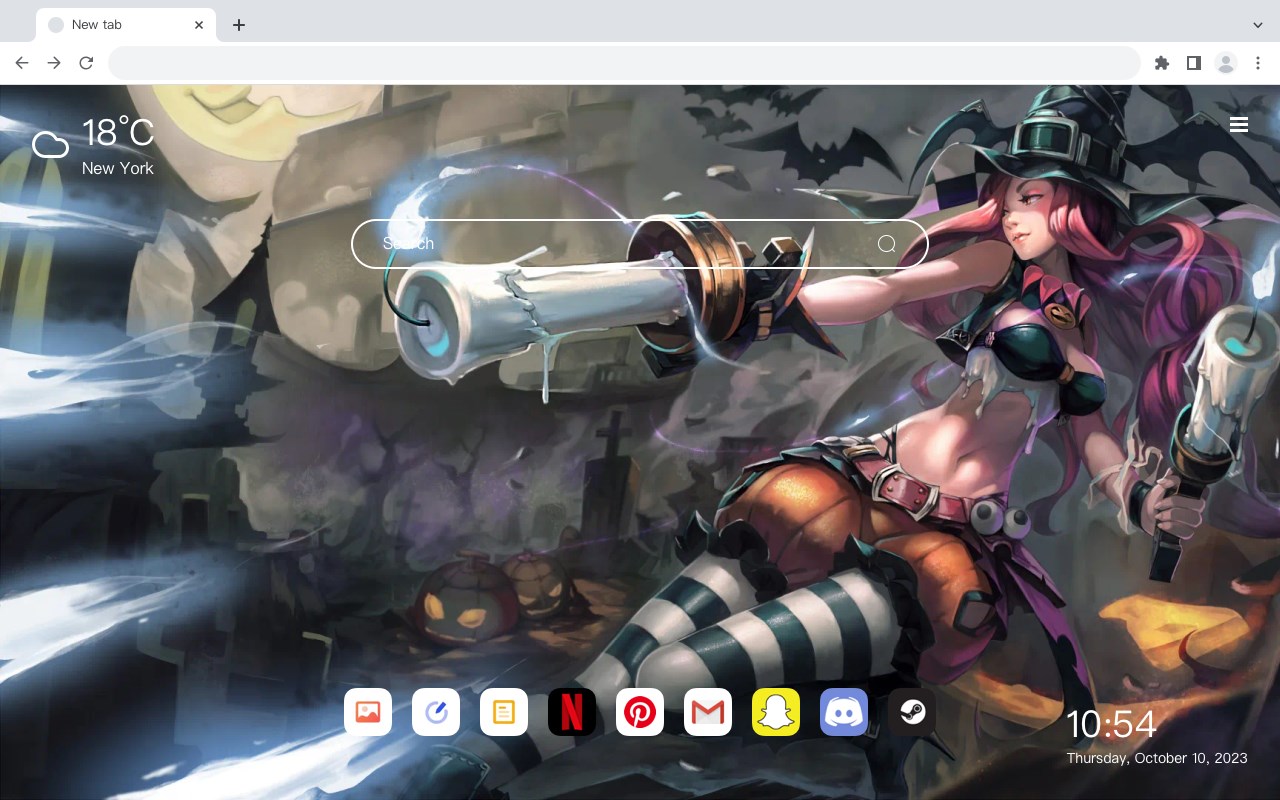Expand the tab search dropdown arrow

1258,25
